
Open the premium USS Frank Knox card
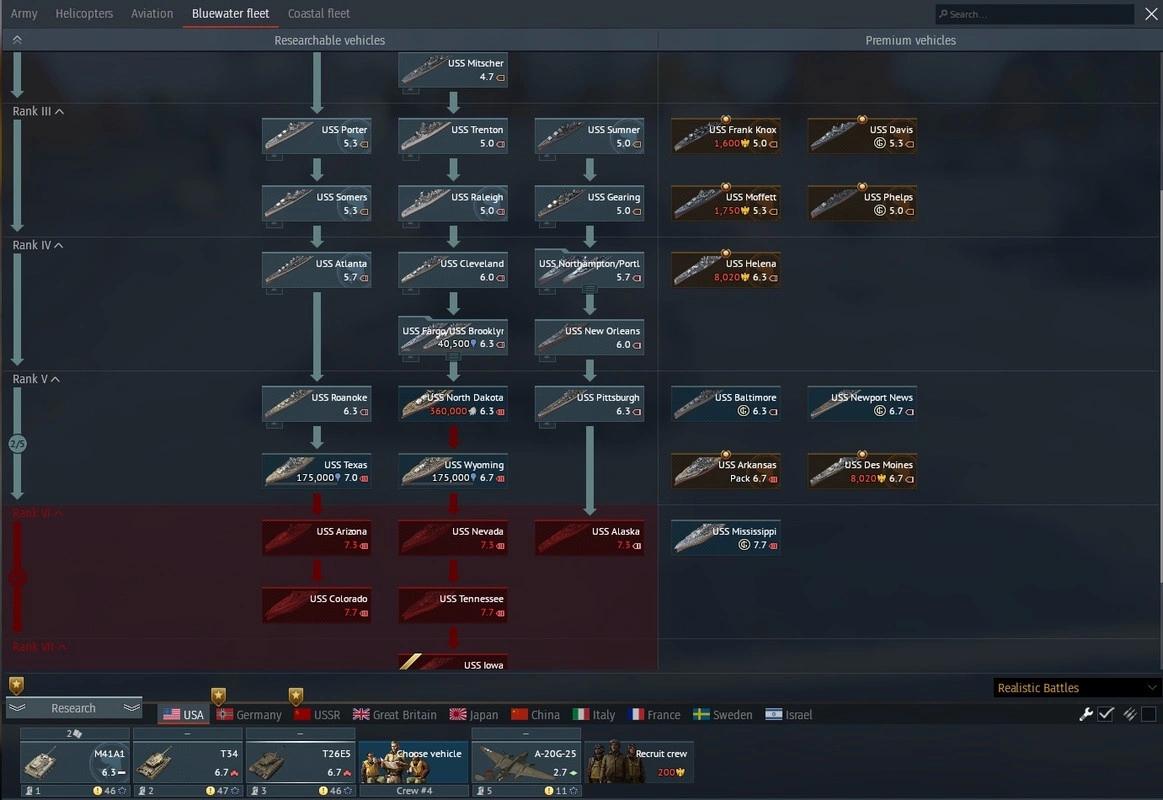click(725, 136)
